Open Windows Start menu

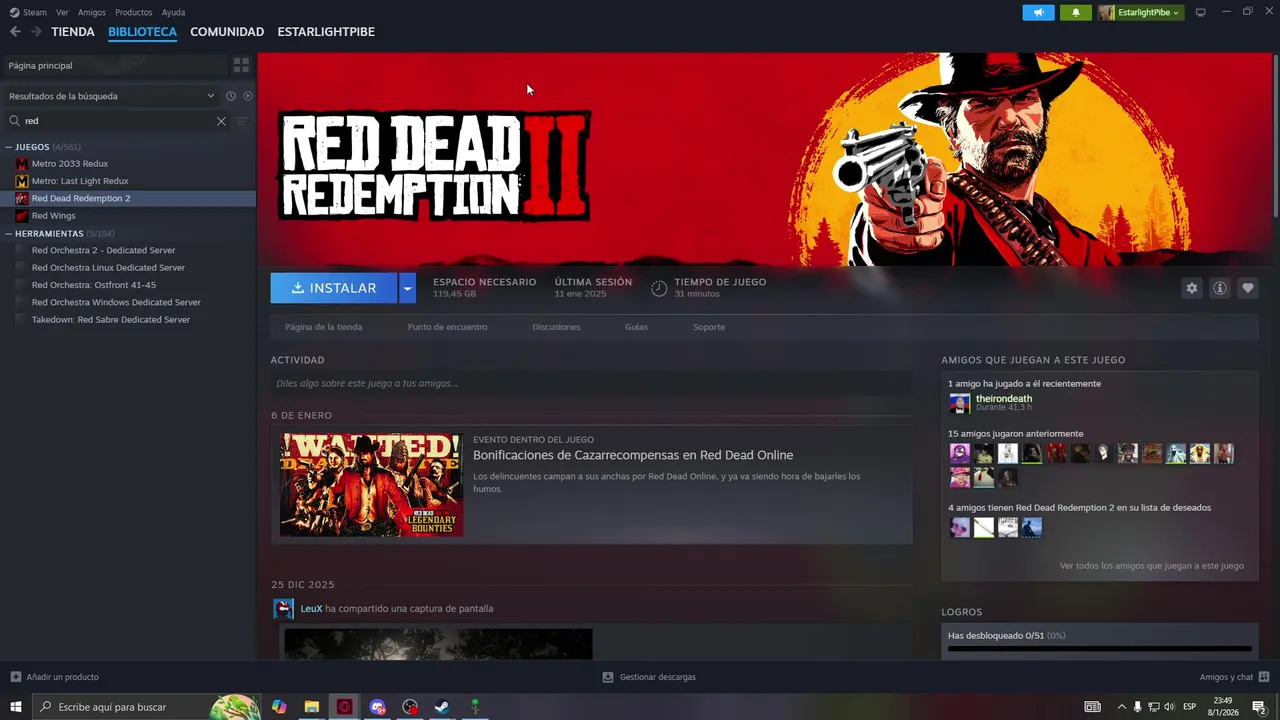[16, 707]
